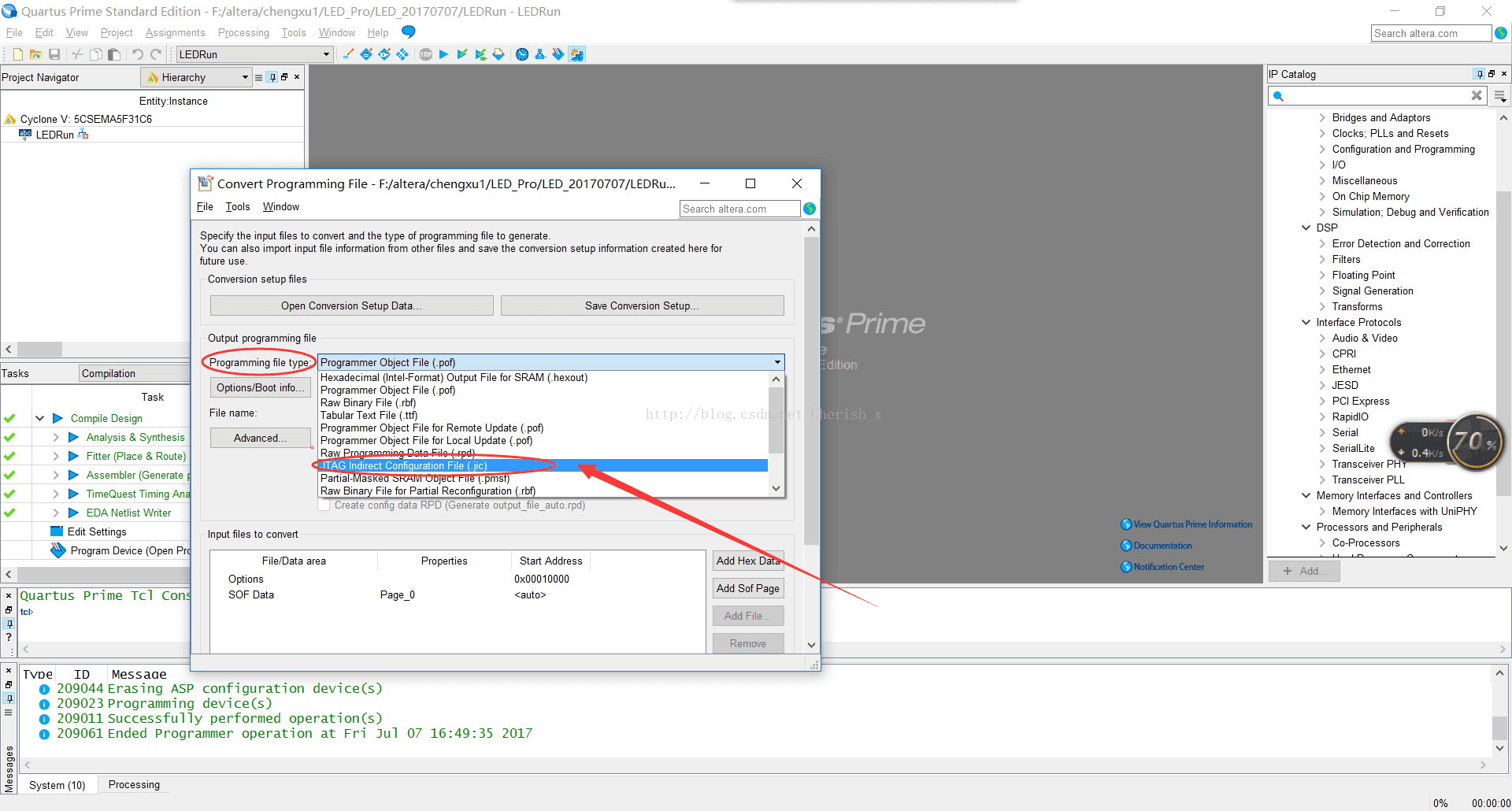1512x811 pixels.
Task: Click the main Search altera.com field
Action: [x=1431, y=33]
